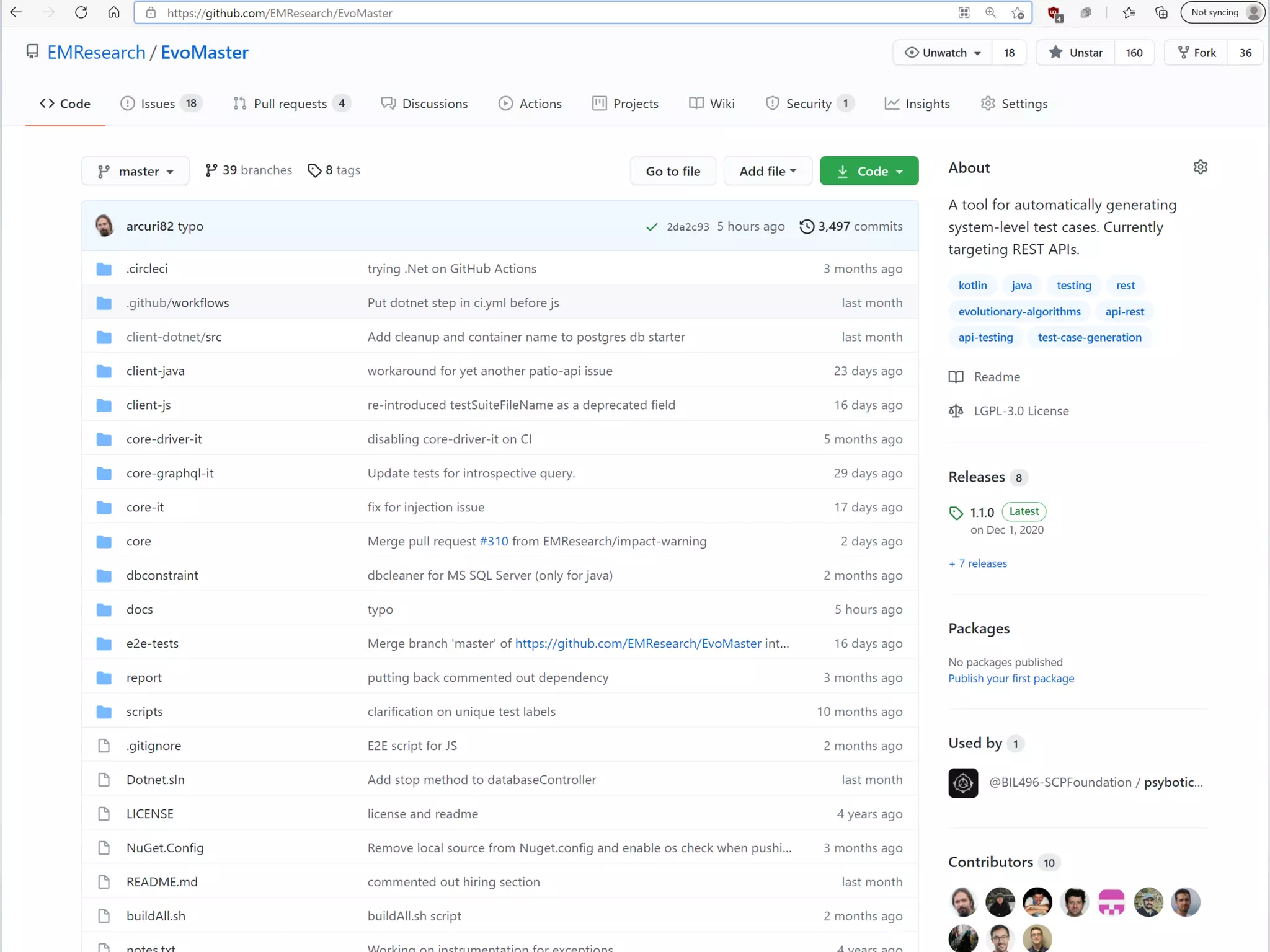Click the 1.1.0 release tag icon

point(956,513)
